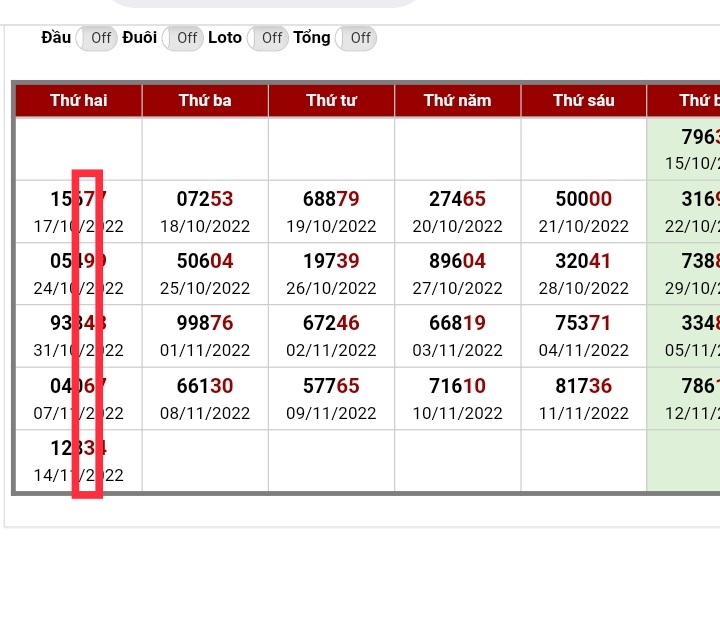Select result 50604 on 25/10/2022
The width and height of the screenshot is (720, 629).
pyautogui.click(x=205, y=261)
